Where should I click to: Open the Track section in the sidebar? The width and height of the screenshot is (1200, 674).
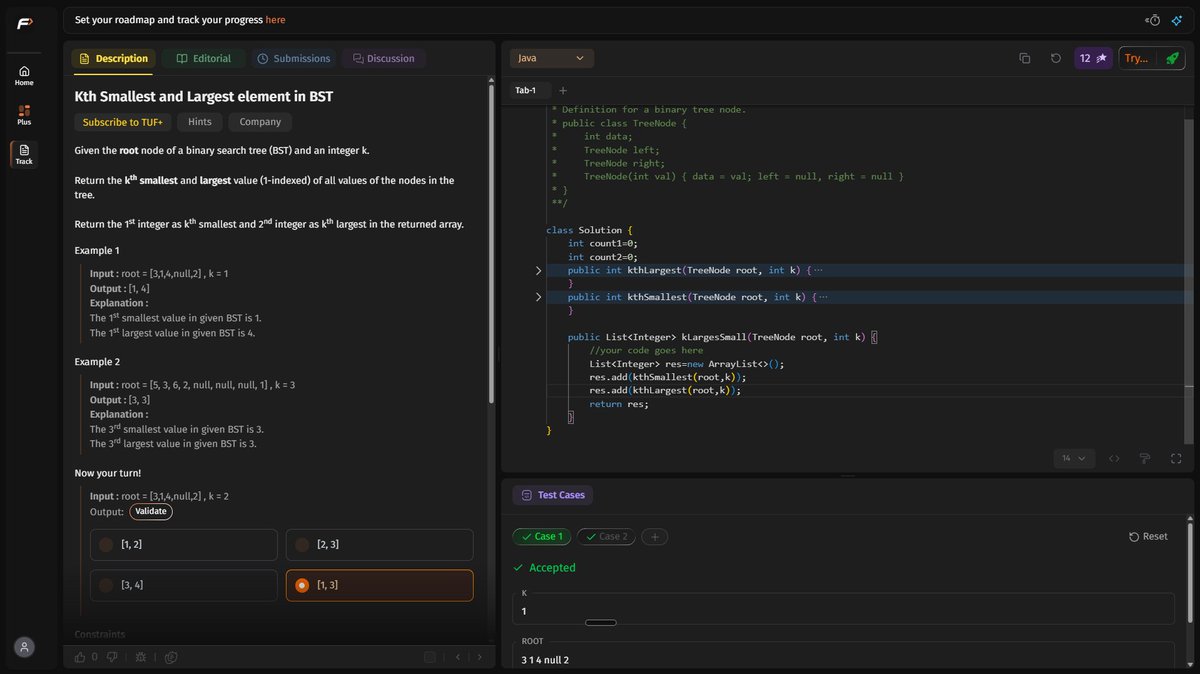click(24, 154)
